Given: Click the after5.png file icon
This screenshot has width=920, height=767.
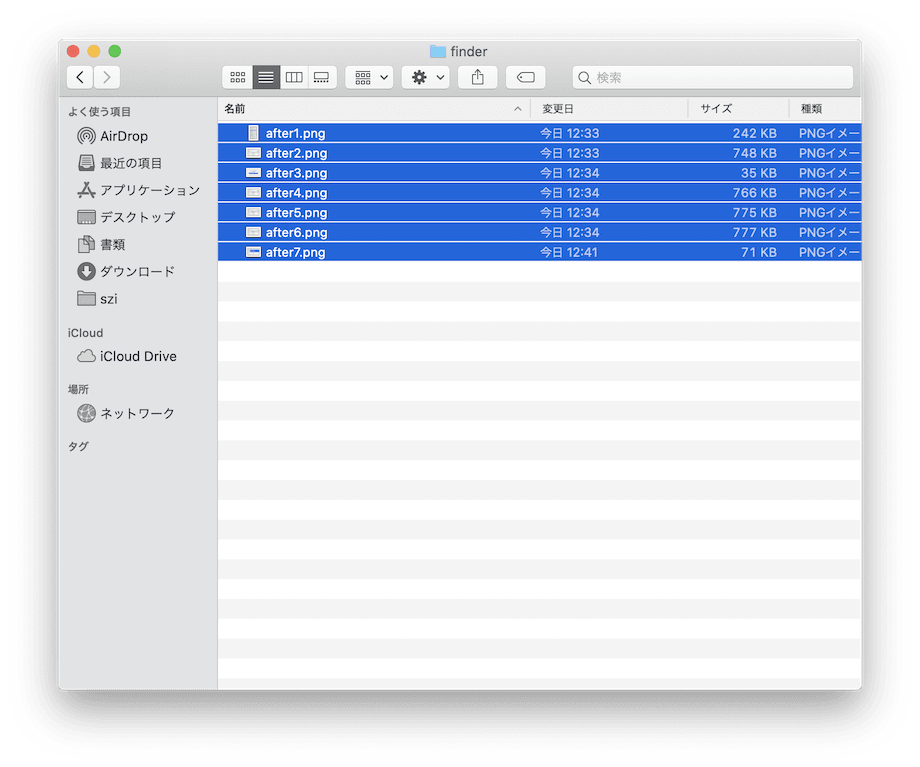Looking at the screenshot, I should click(x=253, y=212).
